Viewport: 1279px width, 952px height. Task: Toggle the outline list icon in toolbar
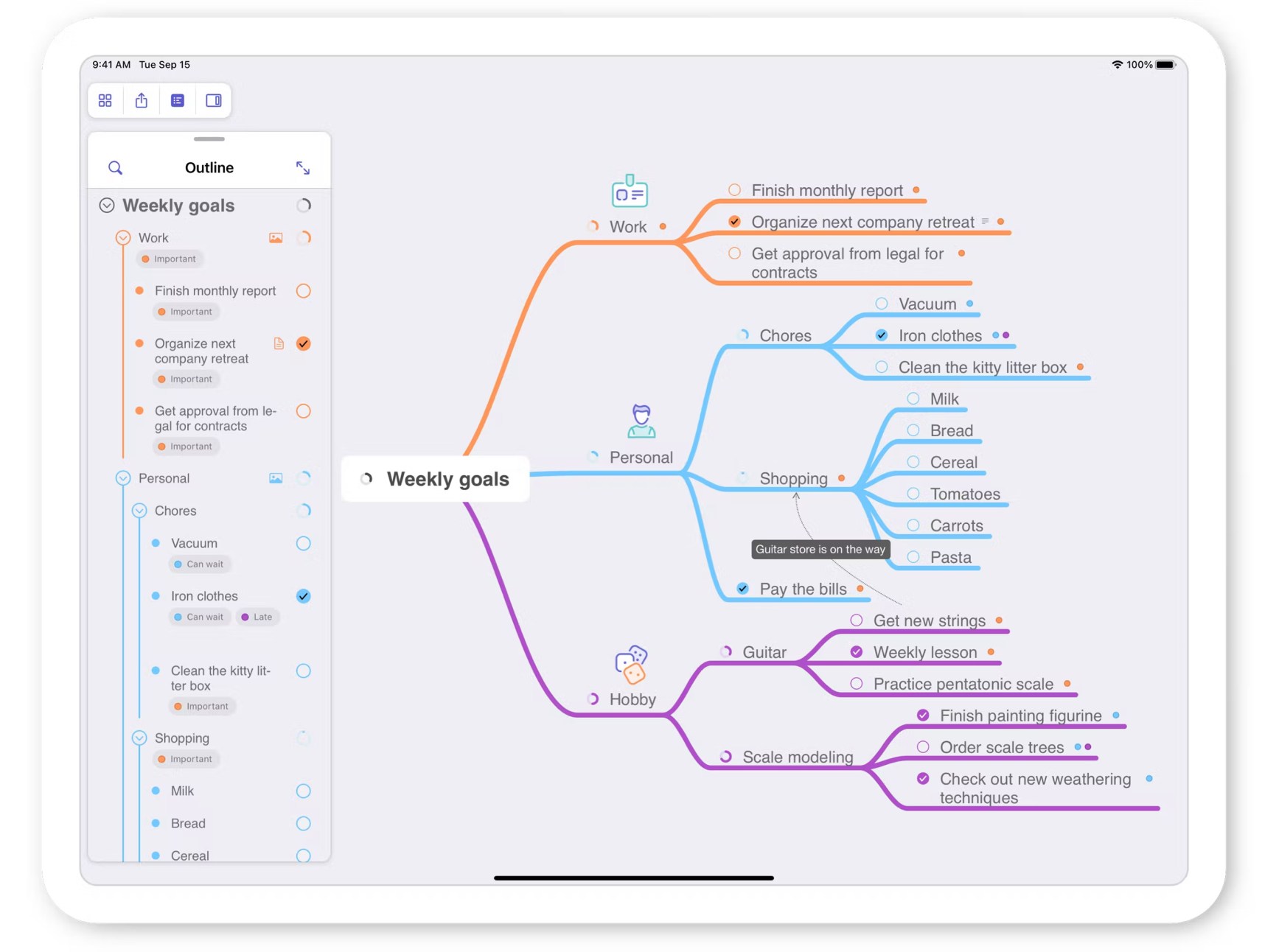click(x=178, y=100)
